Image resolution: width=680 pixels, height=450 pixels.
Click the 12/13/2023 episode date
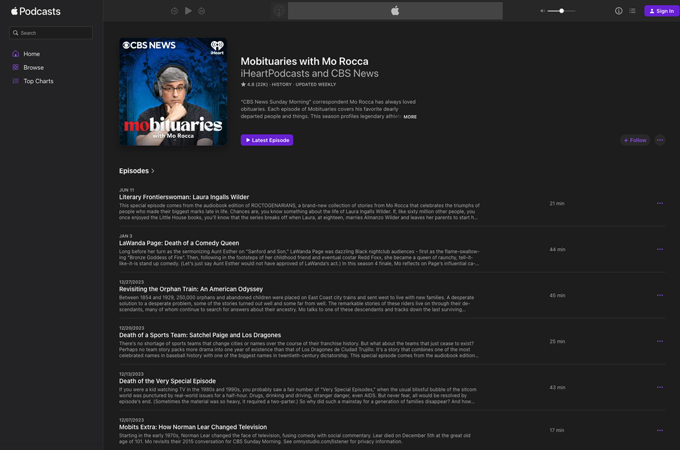[131, 374]
